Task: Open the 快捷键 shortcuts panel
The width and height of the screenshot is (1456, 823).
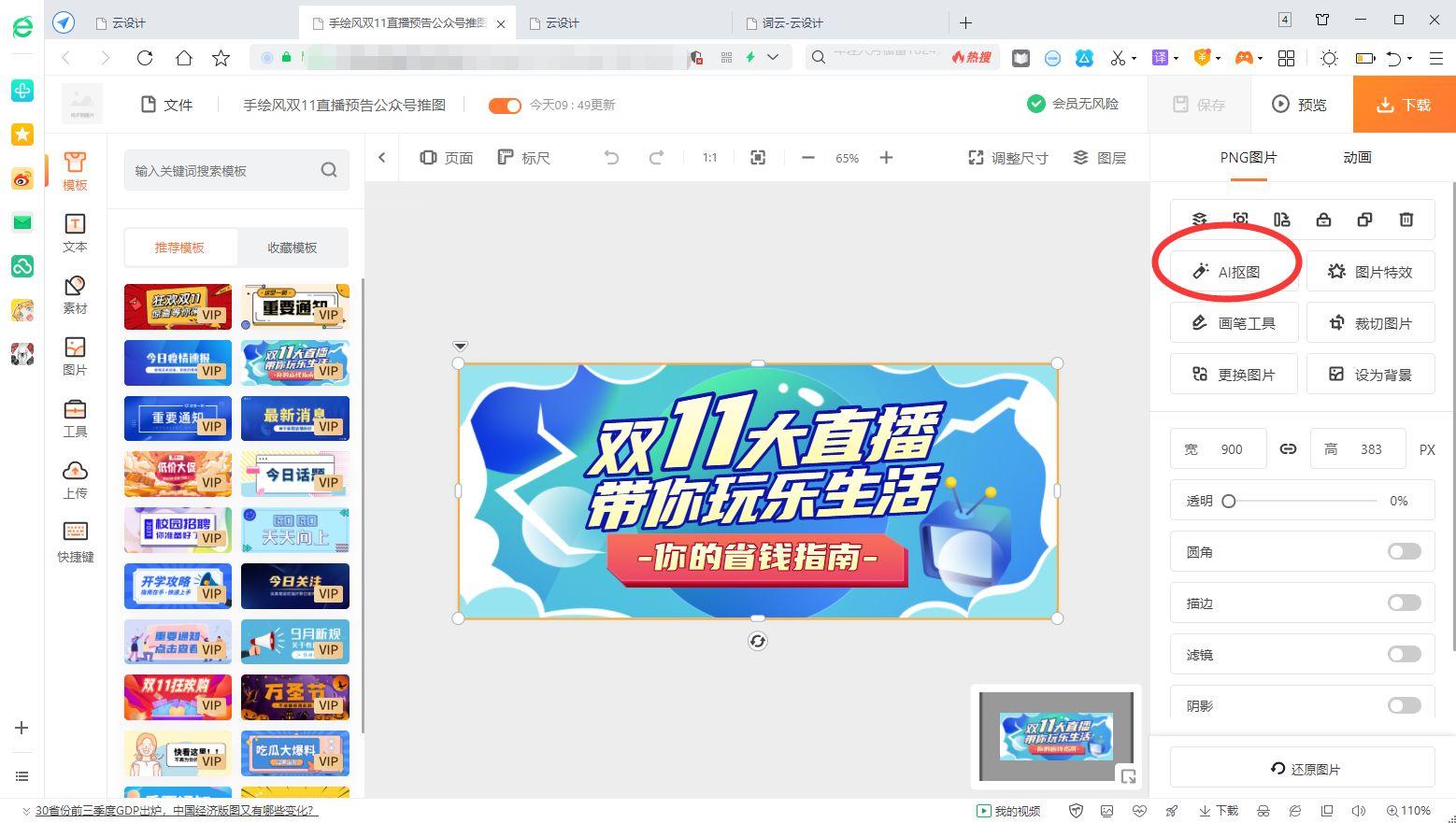Action: [75, 542]
